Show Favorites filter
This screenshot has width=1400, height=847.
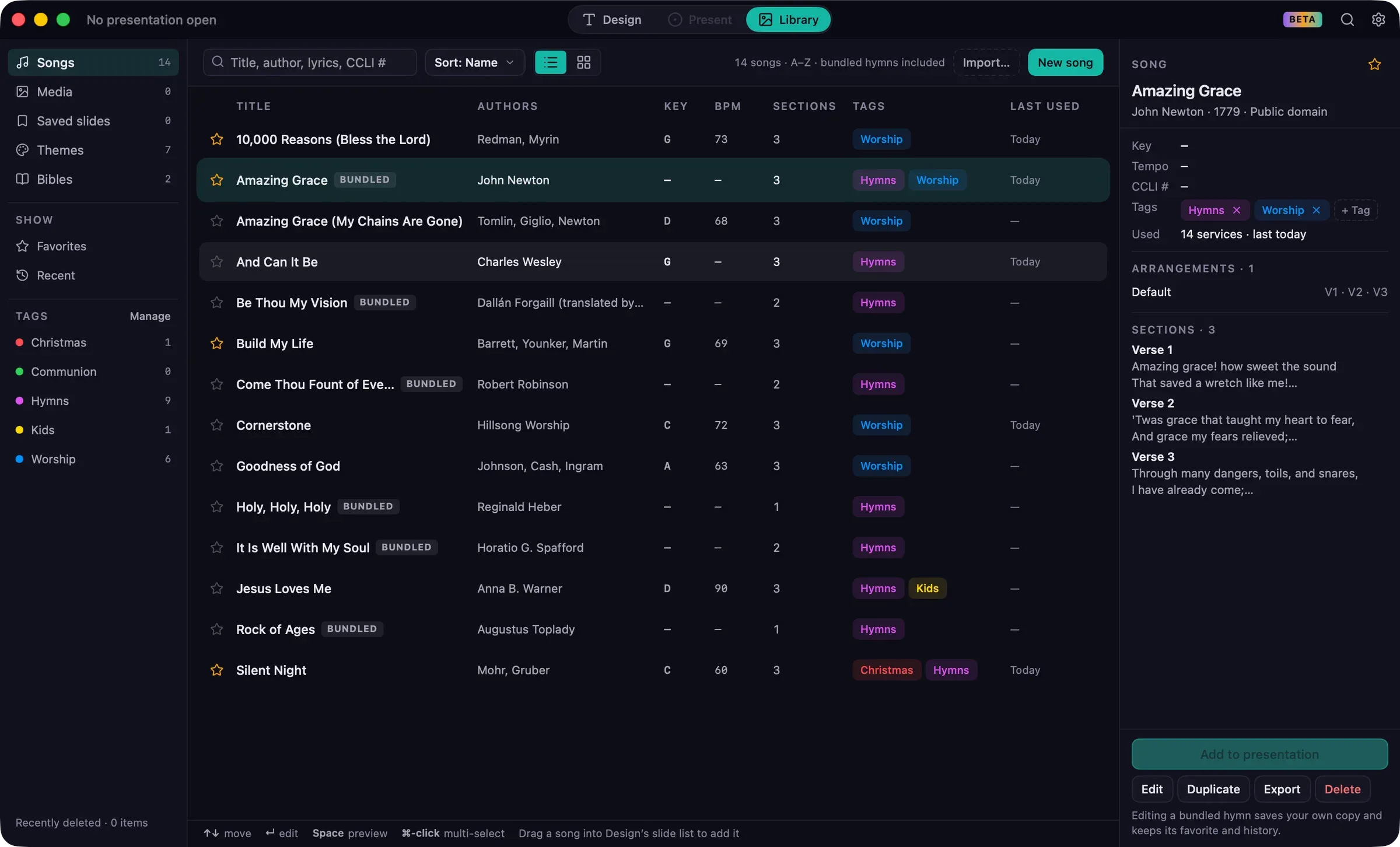click(93, 246)
